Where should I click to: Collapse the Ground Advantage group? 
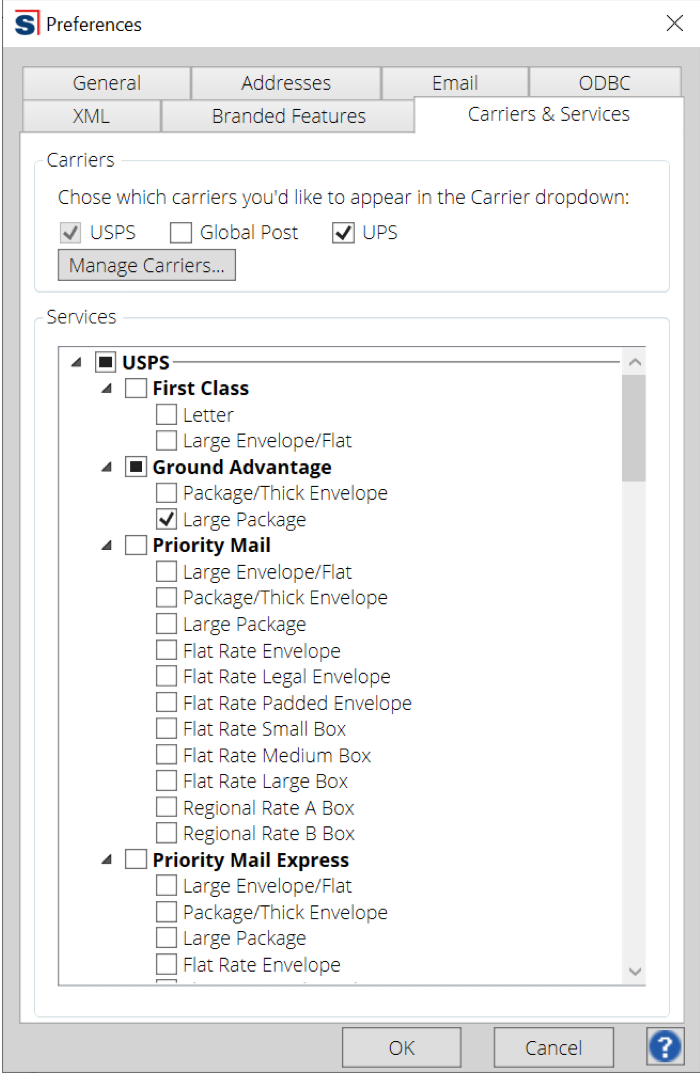pos(106,466)
